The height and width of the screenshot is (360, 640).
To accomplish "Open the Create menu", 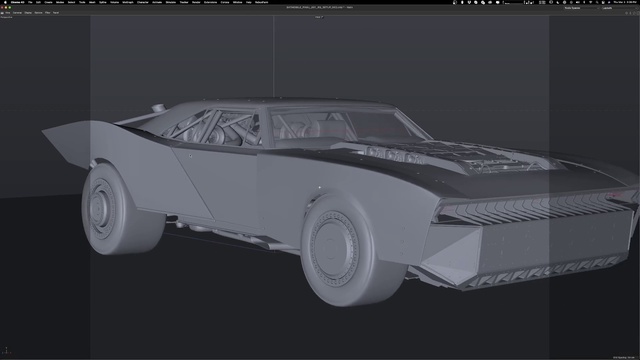I will (48, 2).
